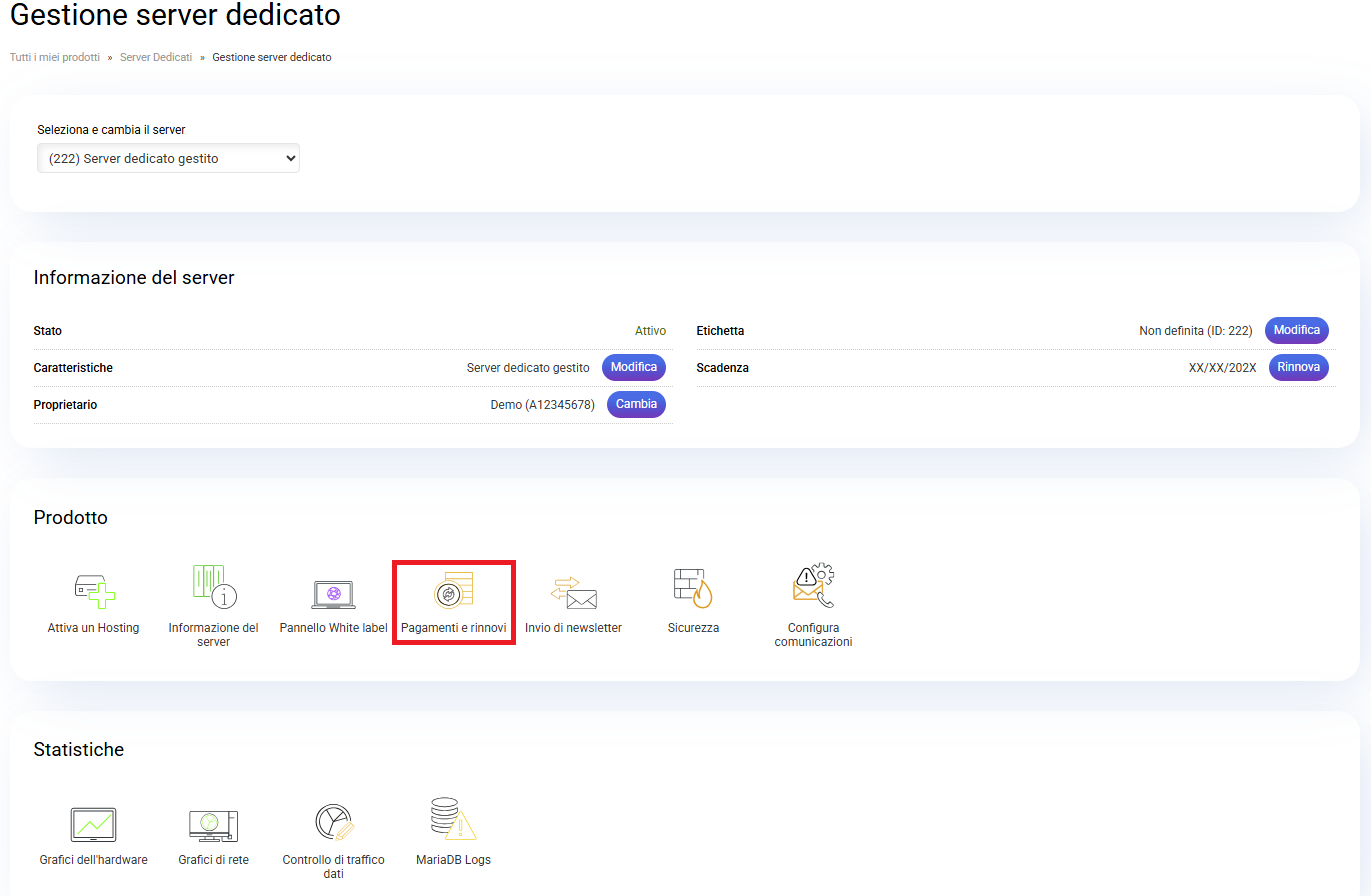Click the Sicurezza firewall icon
The height and width of the screenshot is (896, 1371).
(693, 589)
